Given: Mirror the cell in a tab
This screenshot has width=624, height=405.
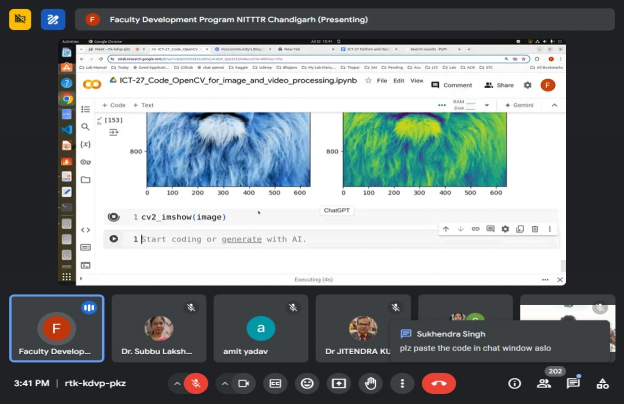Looking at the screenshot, I should pyautogui.click(x=520, y=229).
